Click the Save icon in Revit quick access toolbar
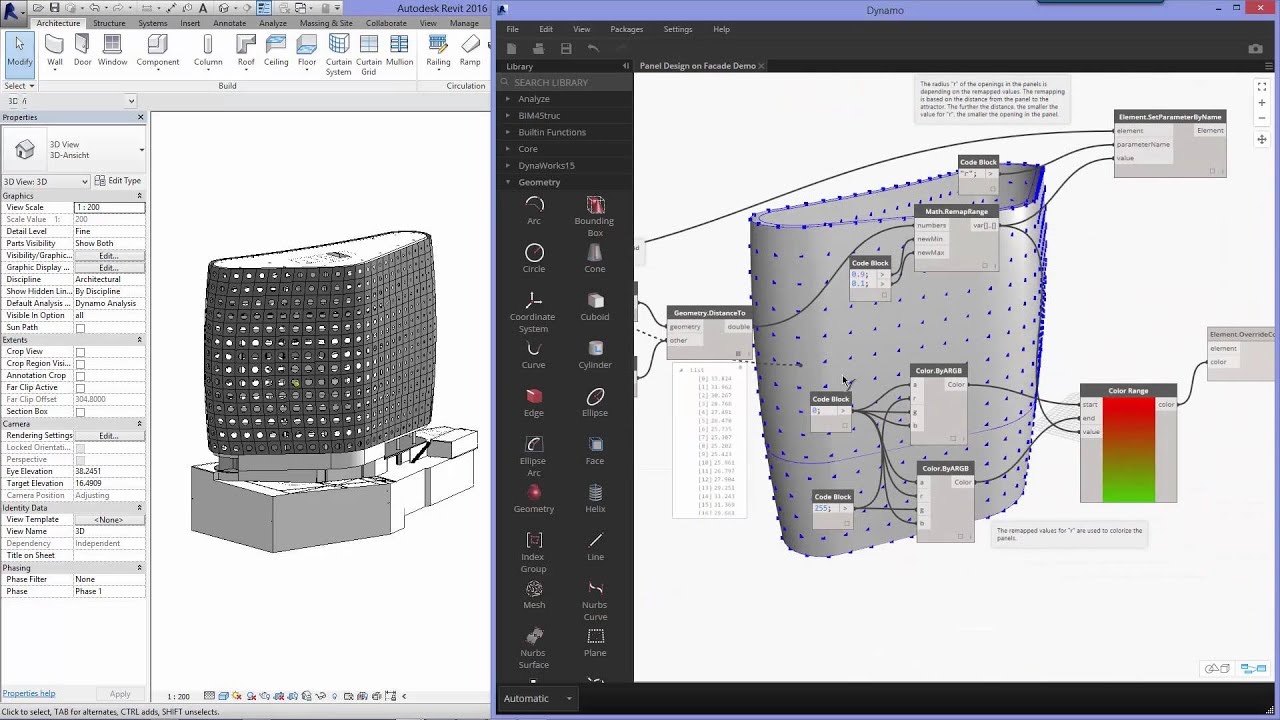Image resolution: width=1280 pixels, height=720 pixels. (x=54, y=8)
